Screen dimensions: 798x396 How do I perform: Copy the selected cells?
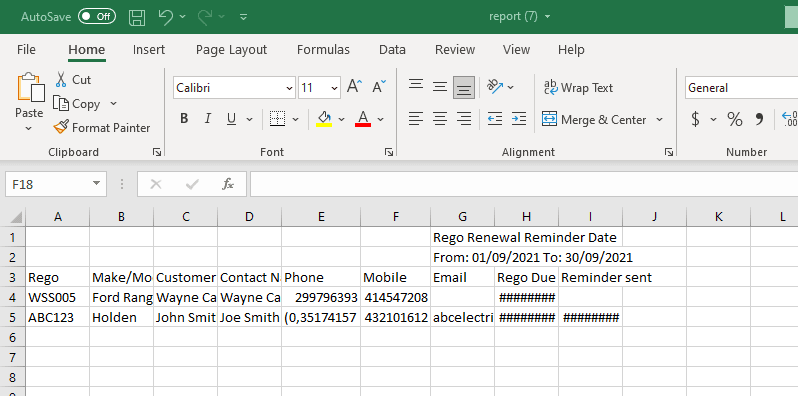[x=78, y=104]
